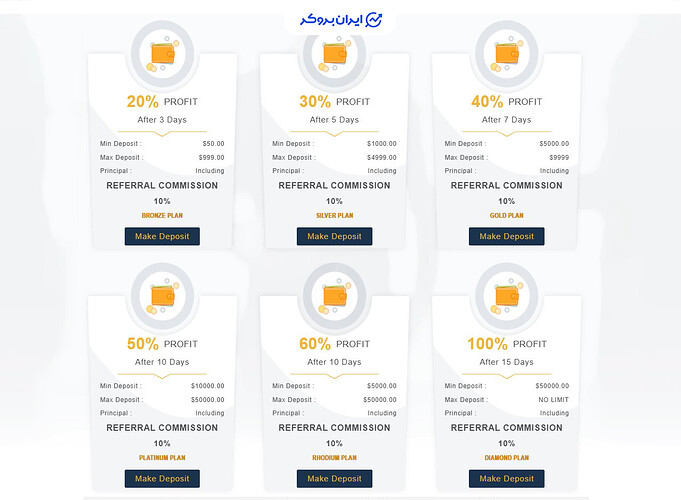
Task: Select the RHODIUM PLAN label
Action: tap(334, 458)
